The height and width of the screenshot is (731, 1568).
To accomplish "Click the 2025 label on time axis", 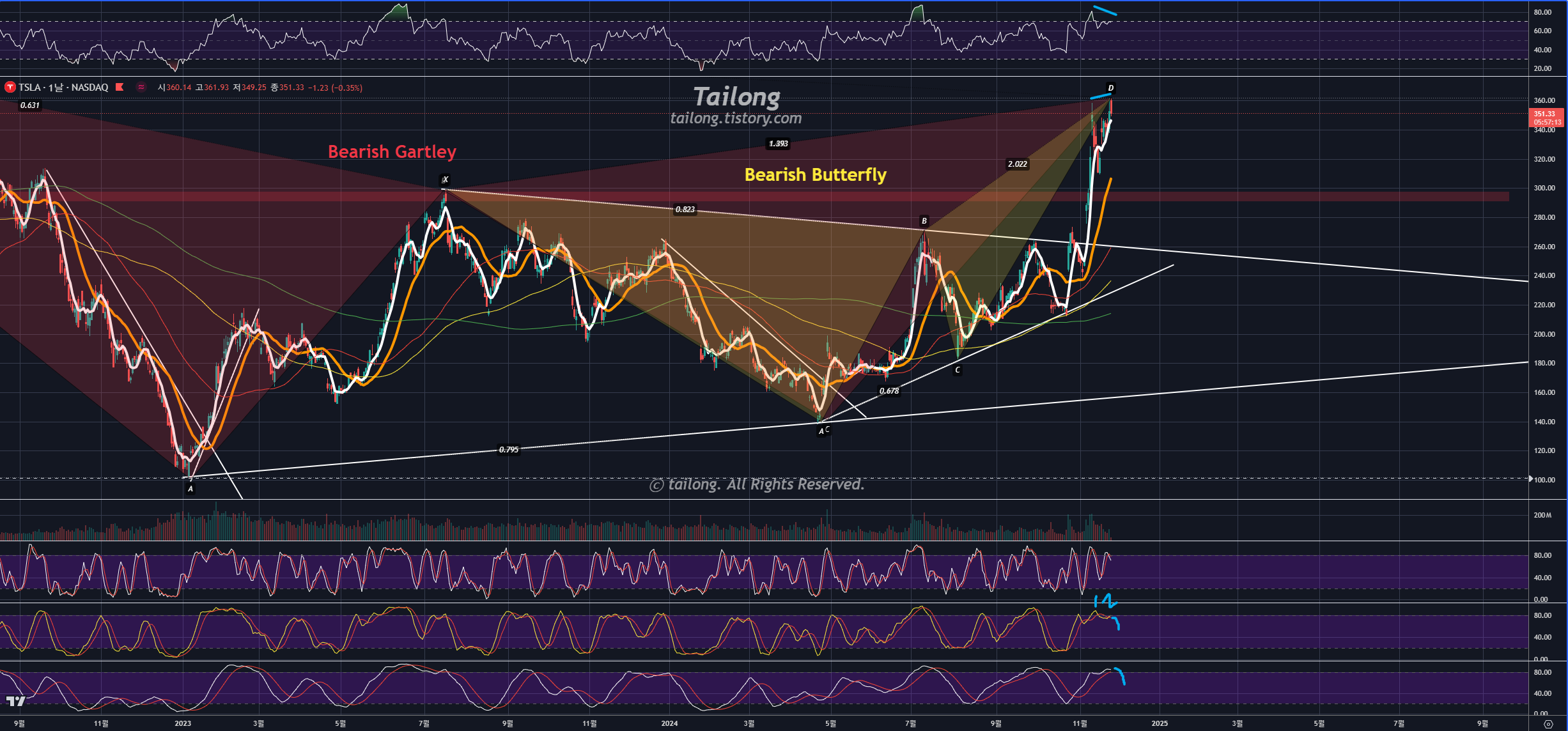I will point(1159,723).
